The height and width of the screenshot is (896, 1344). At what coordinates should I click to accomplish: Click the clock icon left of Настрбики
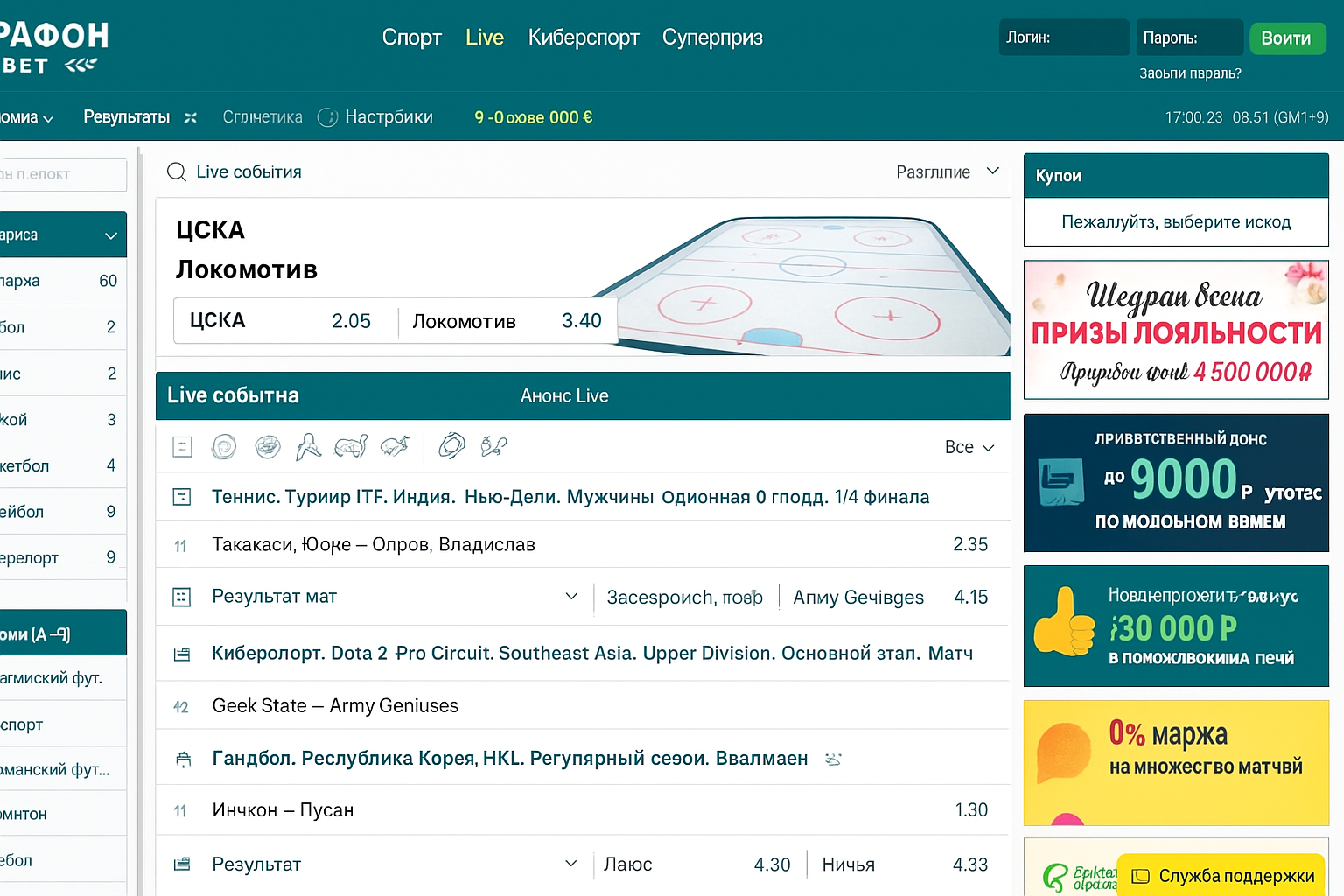pos(327,117)
